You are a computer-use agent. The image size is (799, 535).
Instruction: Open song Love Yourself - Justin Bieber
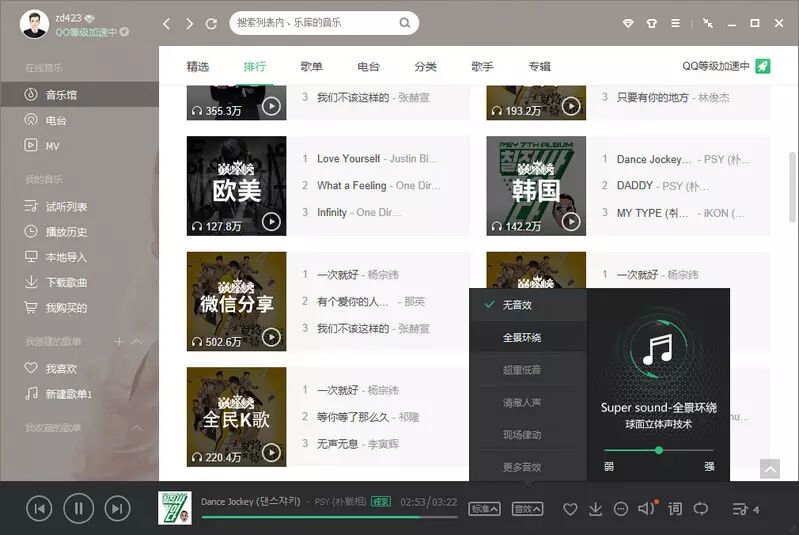(377, 158)
